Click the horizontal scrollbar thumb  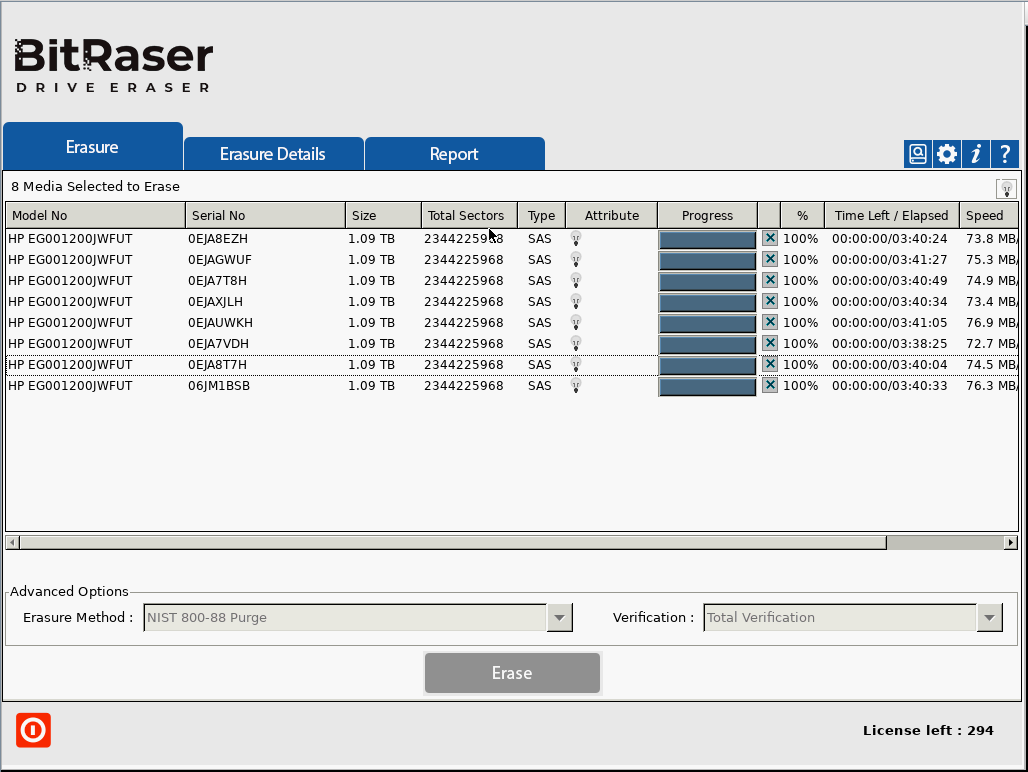pos(453,543)
